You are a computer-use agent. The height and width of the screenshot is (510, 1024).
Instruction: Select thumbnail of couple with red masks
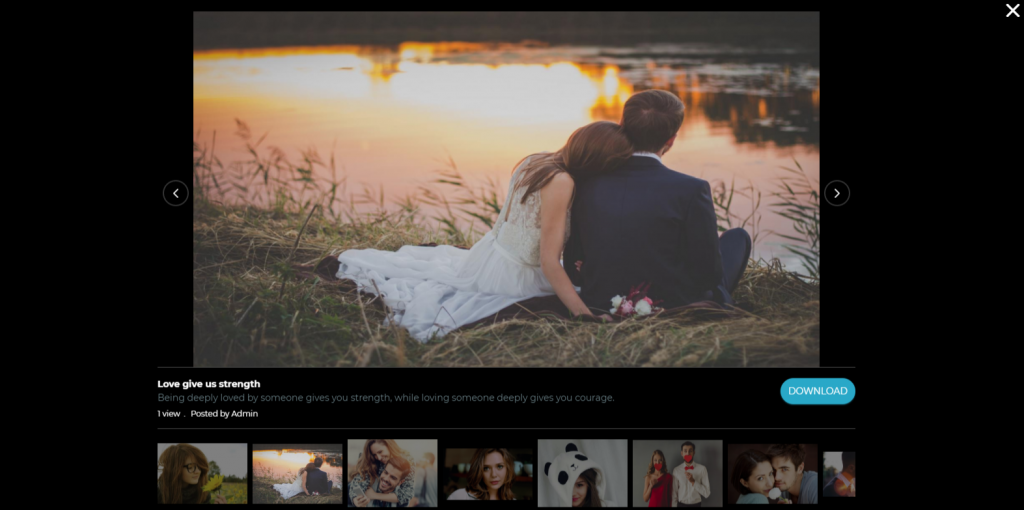point(677,473)
